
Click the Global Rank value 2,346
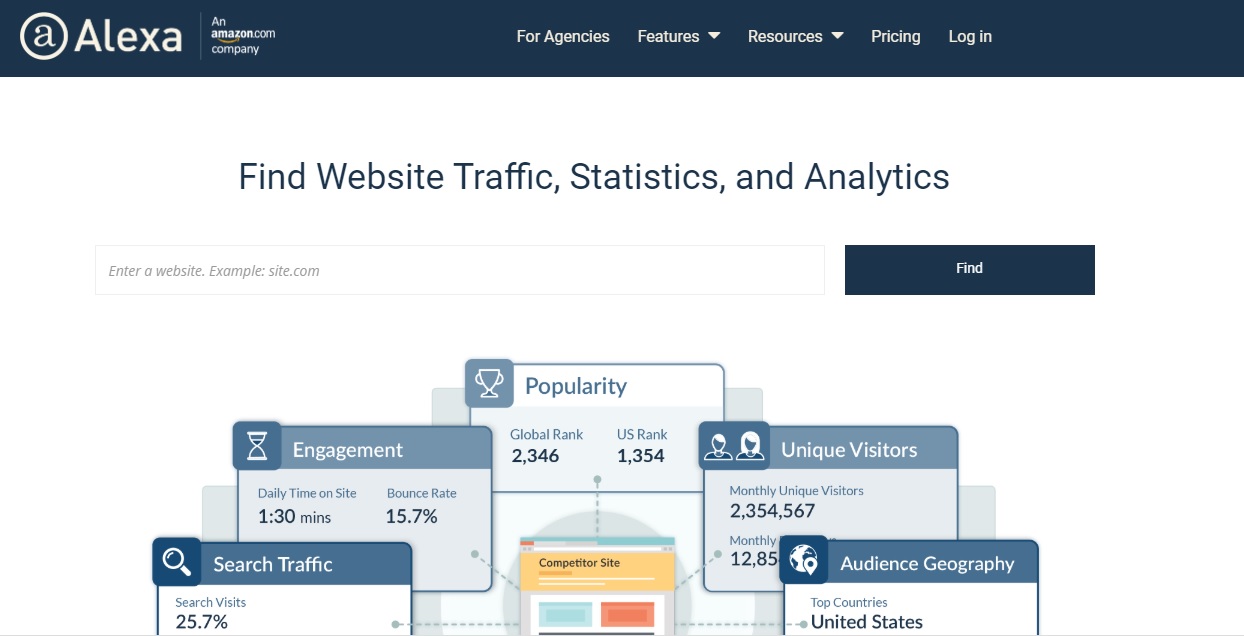point(535,456)
